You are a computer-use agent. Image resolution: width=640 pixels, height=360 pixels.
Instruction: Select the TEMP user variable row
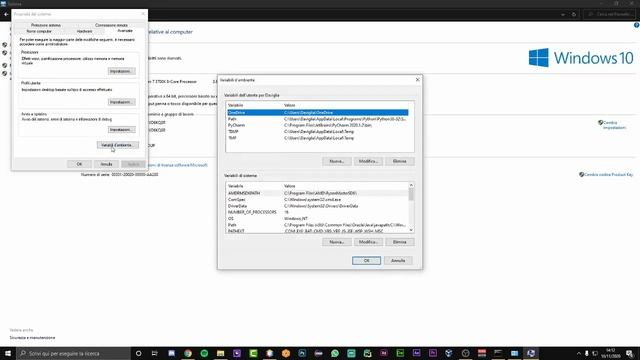tap(318, 131)
